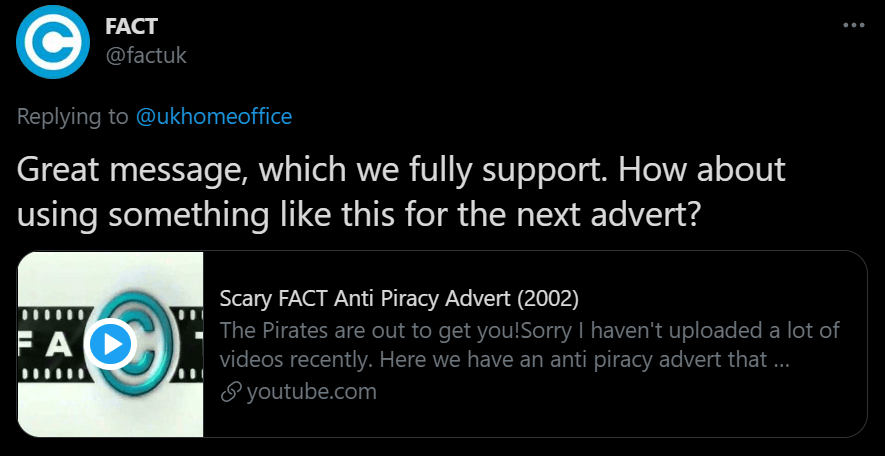The width and height of the screenshot is (885, 456).
Task: Open the @factuk handle
Action: [x=146, y=55]
